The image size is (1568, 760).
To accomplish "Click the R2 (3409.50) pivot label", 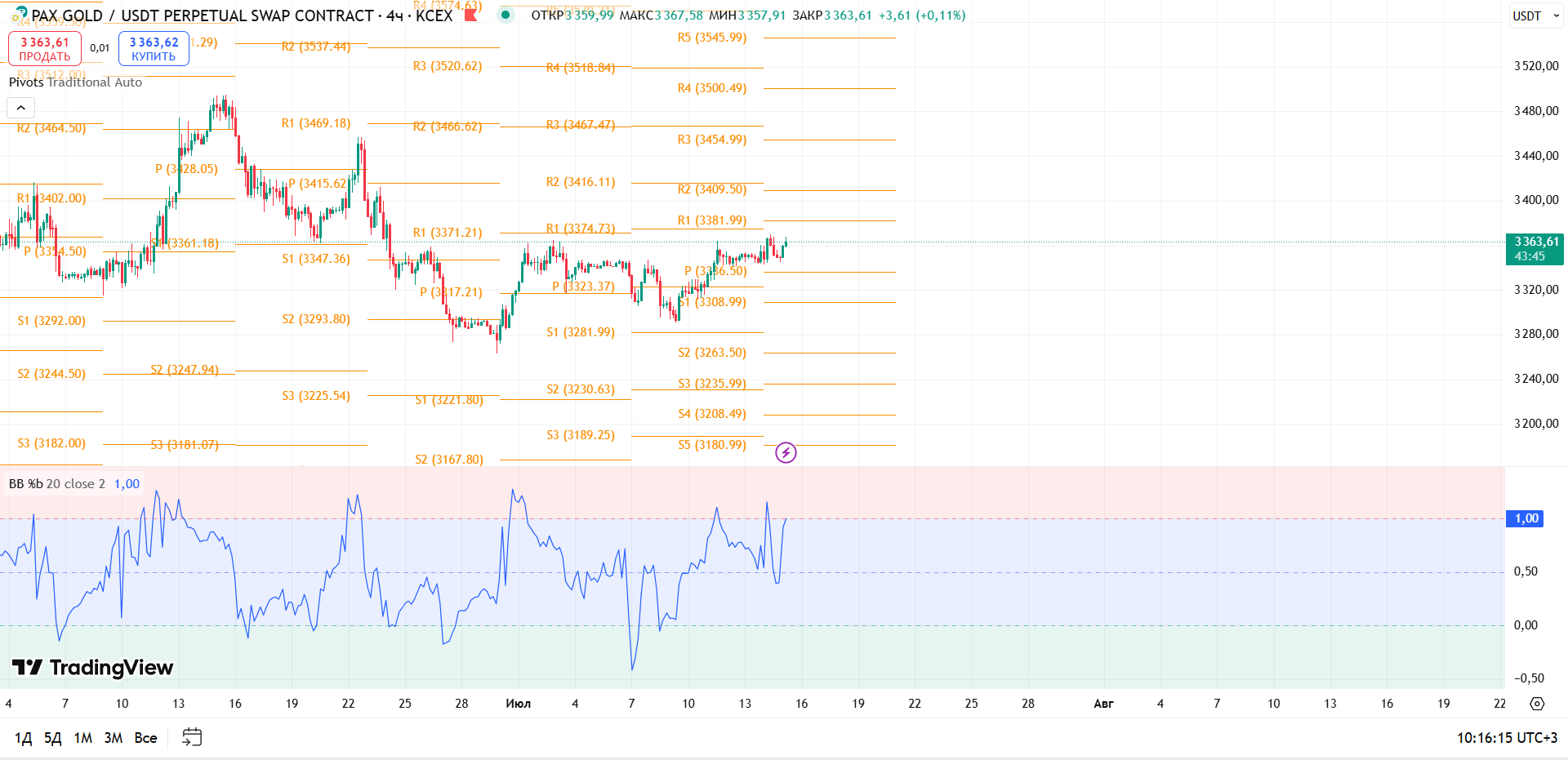I will coord(712,189).
